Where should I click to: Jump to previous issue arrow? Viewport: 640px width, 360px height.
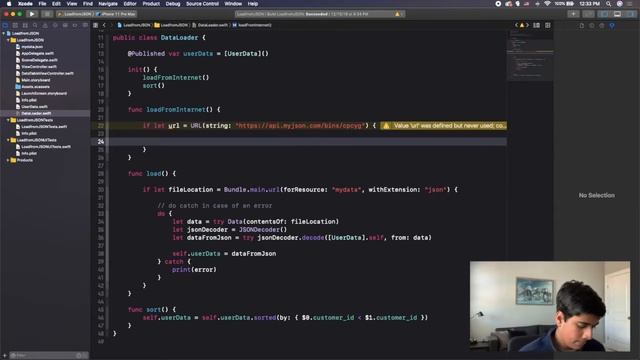516,25
